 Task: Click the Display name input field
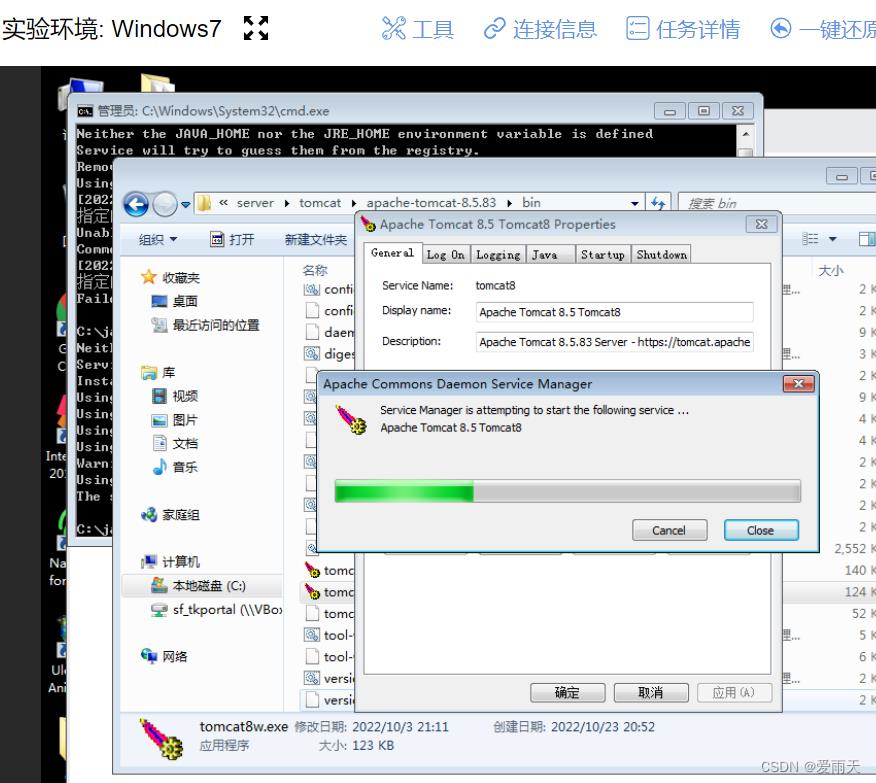click(x=615, y=312)
